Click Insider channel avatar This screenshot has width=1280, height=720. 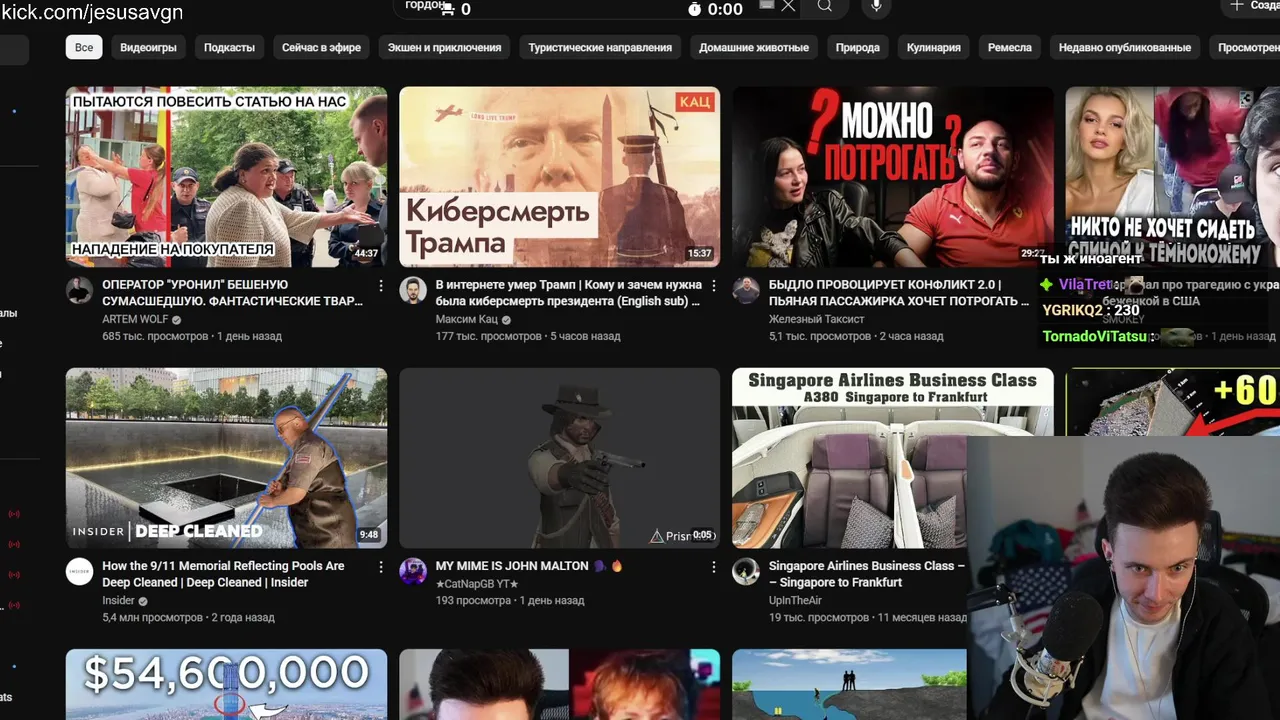79,572
